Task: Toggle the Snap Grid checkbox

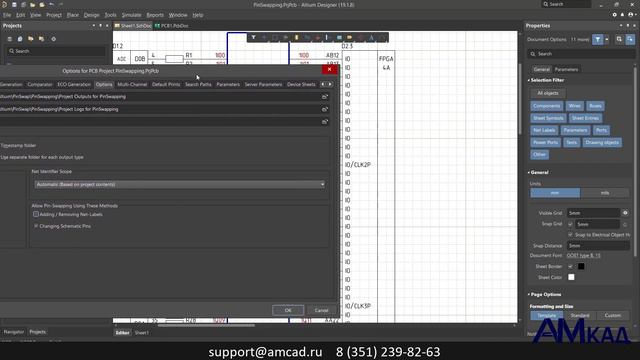Action: 570,224
